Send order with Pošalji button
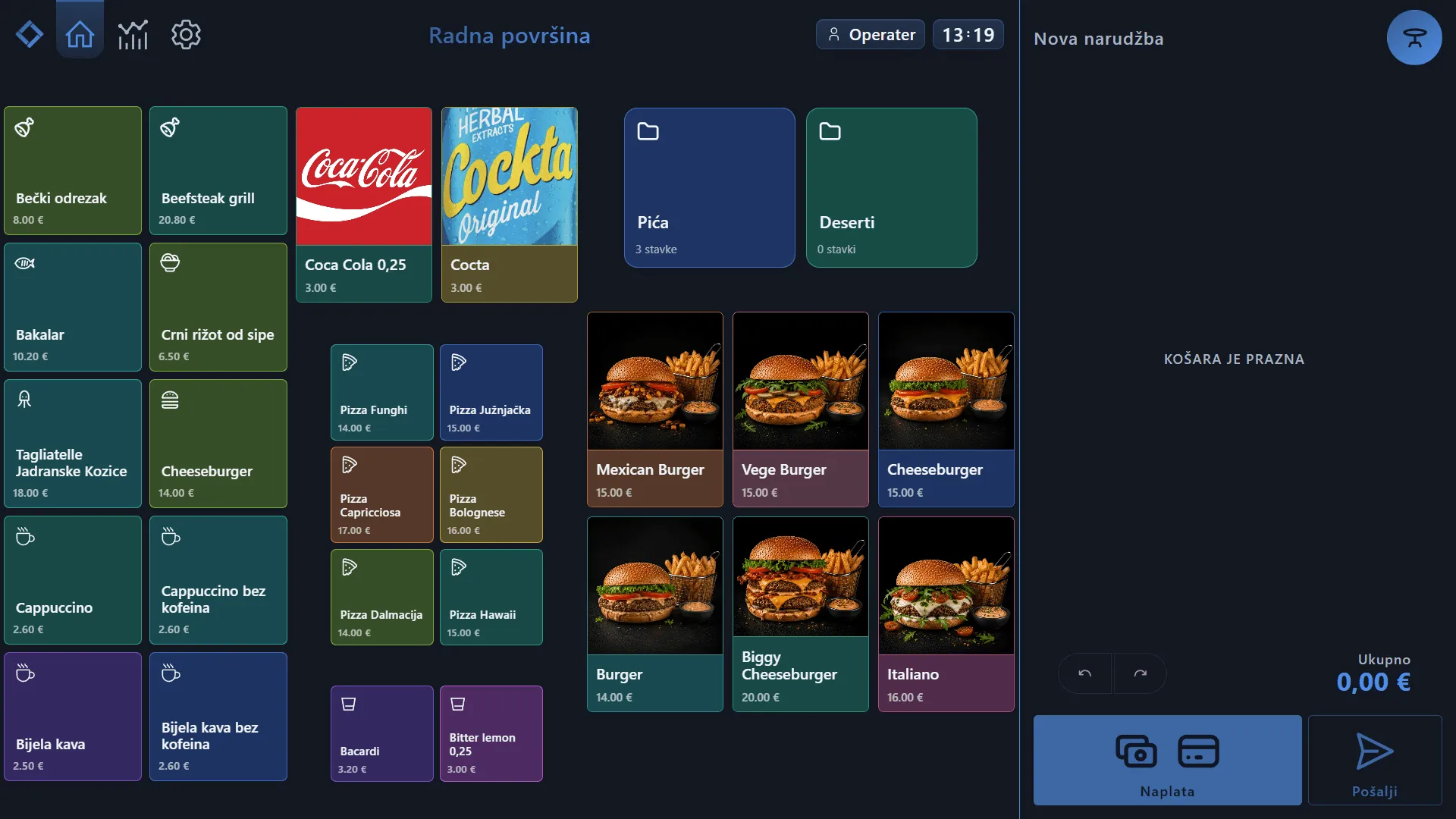 1375,760
